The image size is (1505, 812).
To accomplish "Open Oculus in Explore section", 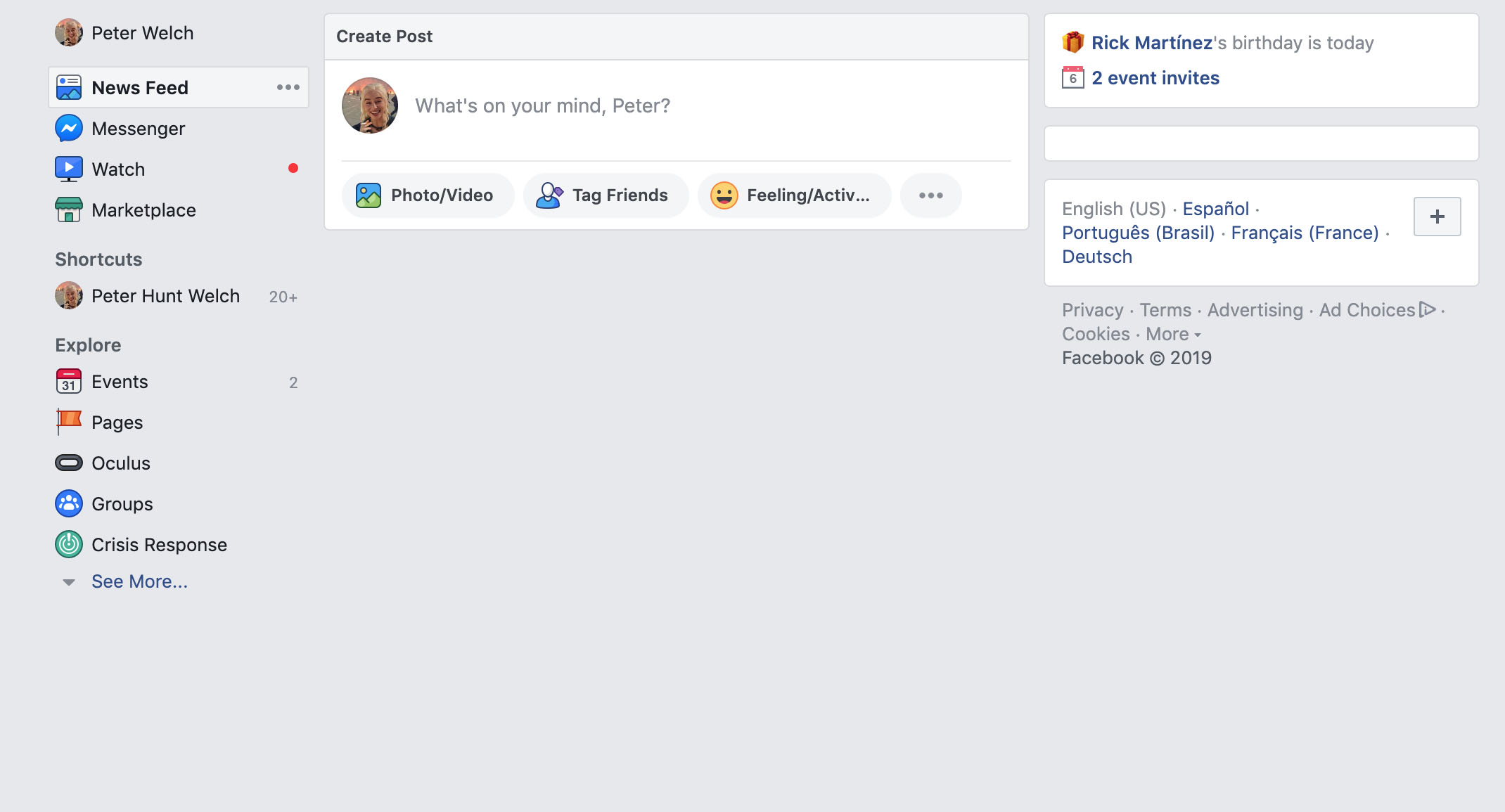I will point(121,463).
